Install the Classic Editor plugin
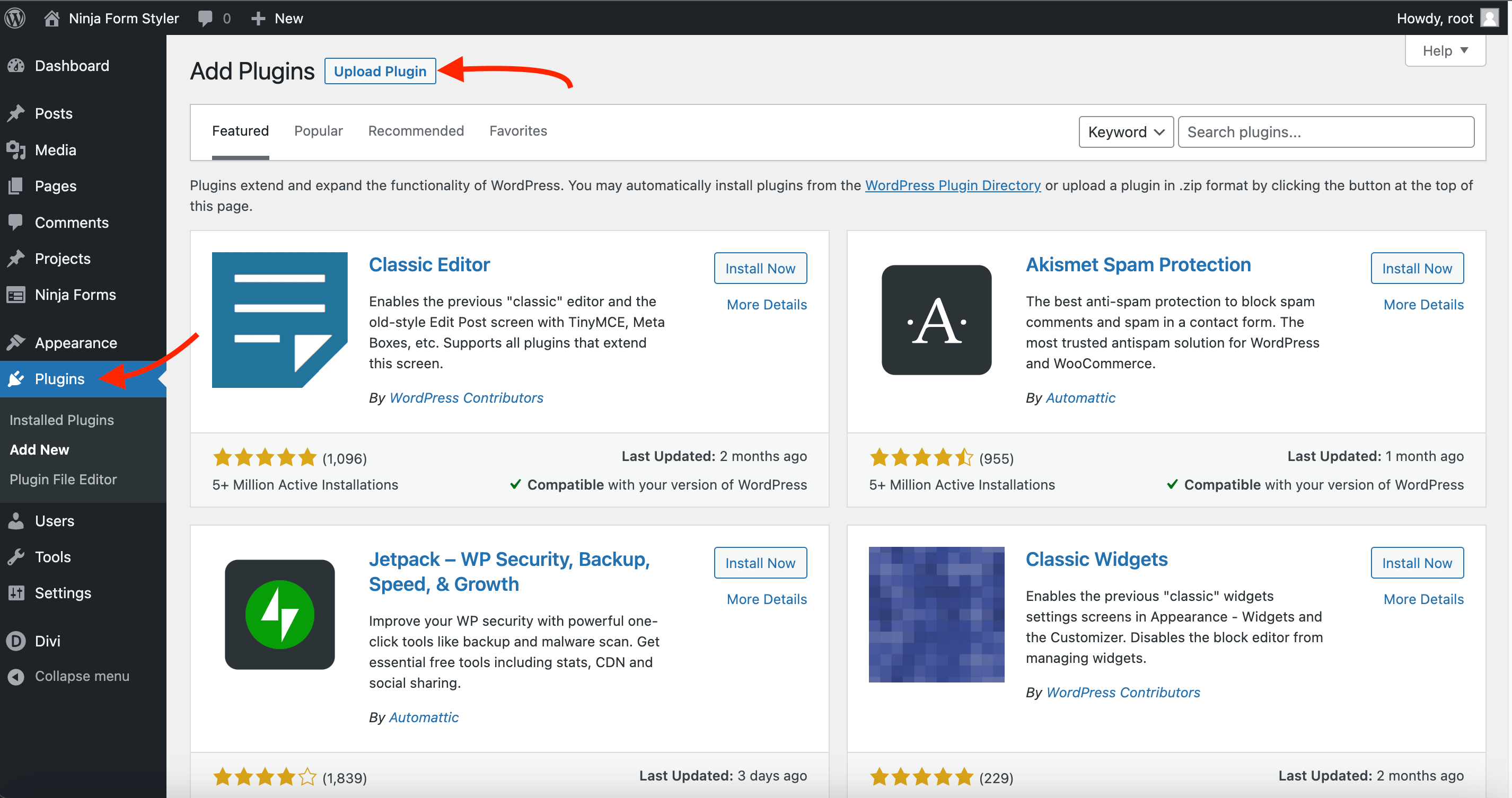The image size is (1512, 798). point(760,268)
